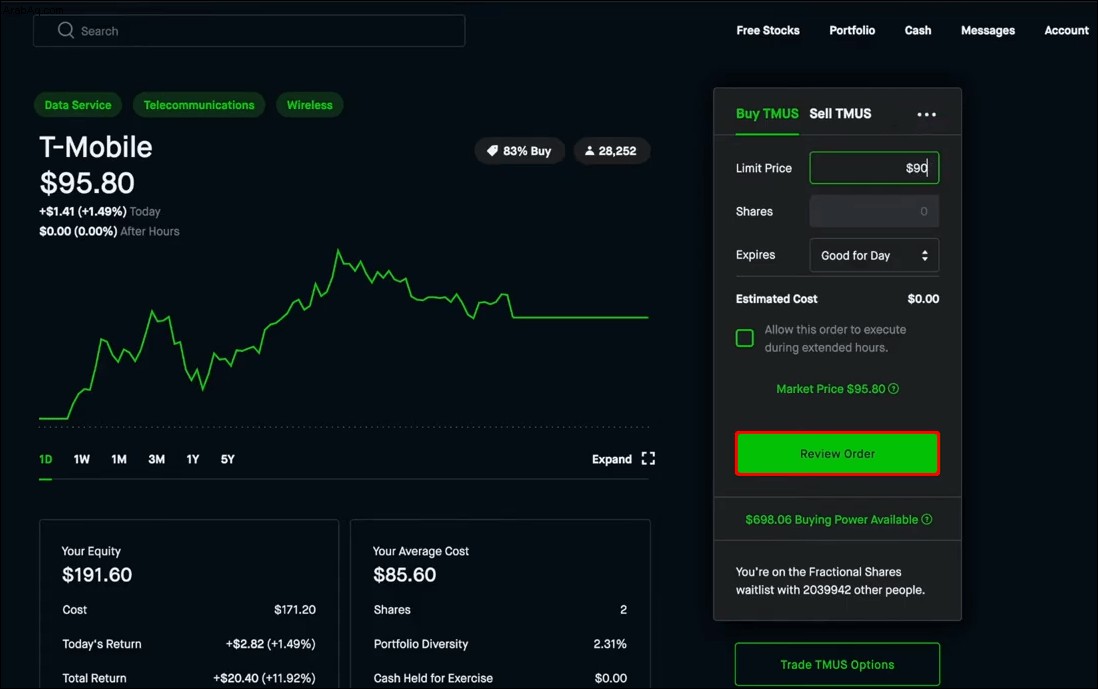Click the Trade TMUS Options button
Screen dimensions: 1098x689
pos(838,664)
